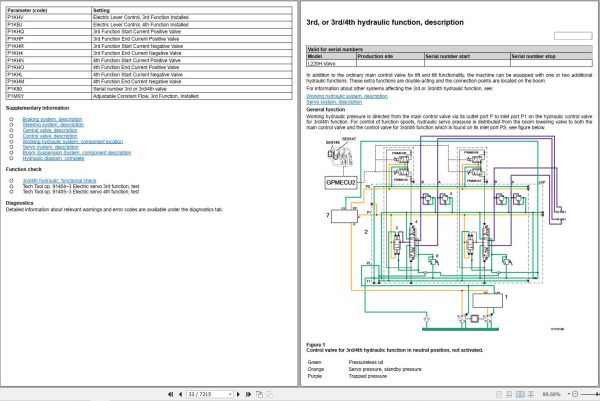The height and width of the screenshot is (401, 600).
Task: Open Servo system link on right page
Action: coord(334,101)
